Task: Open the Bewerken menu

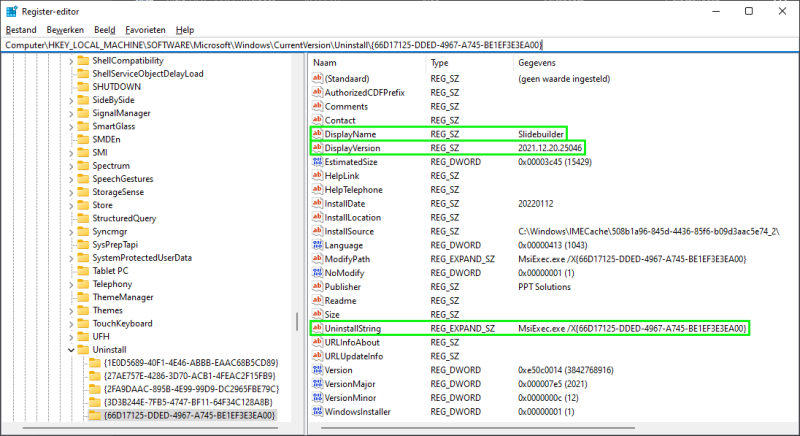Action: (x=65, y=30)
